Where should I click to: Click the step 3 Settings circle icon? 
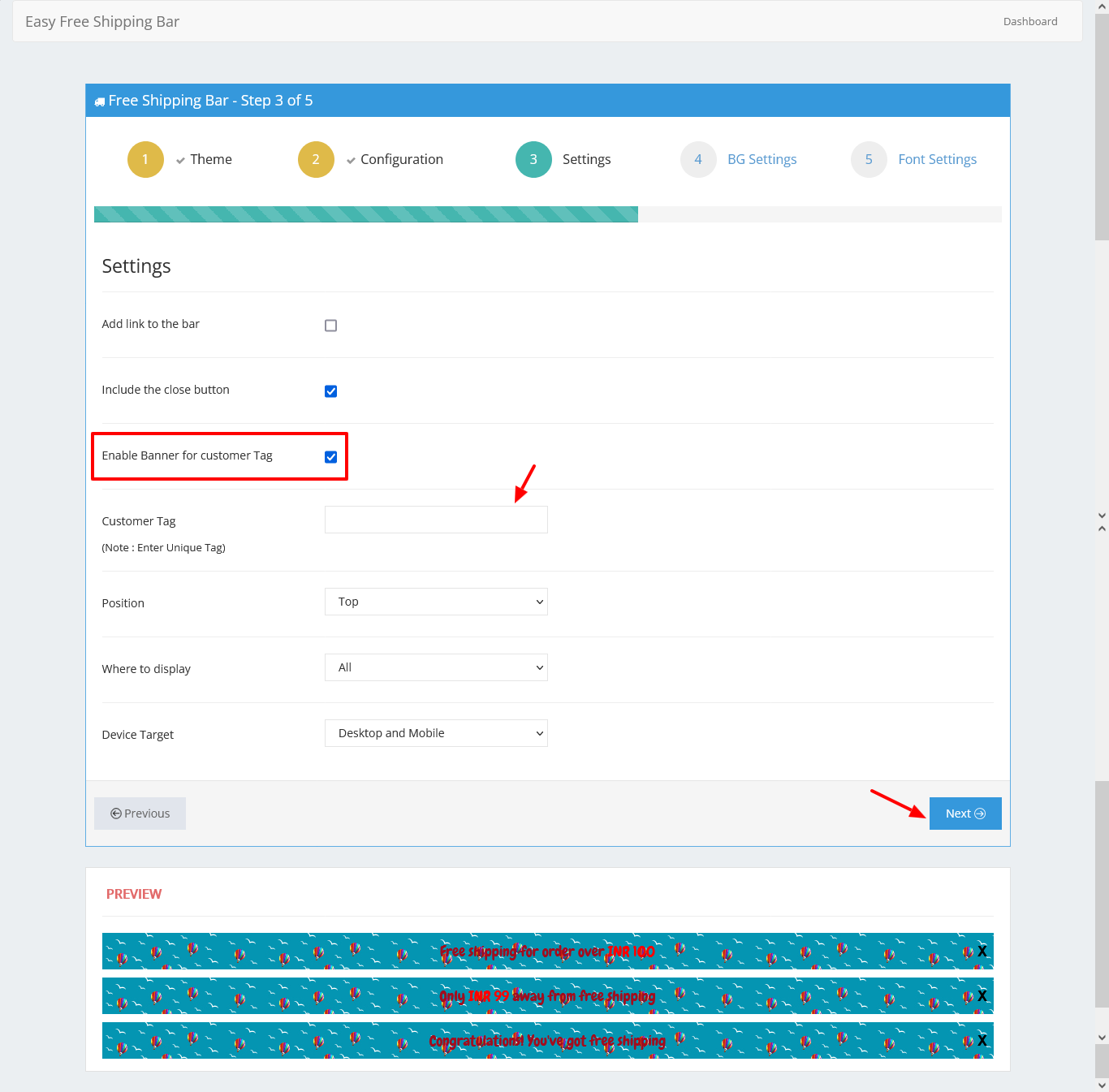[533, 160]
